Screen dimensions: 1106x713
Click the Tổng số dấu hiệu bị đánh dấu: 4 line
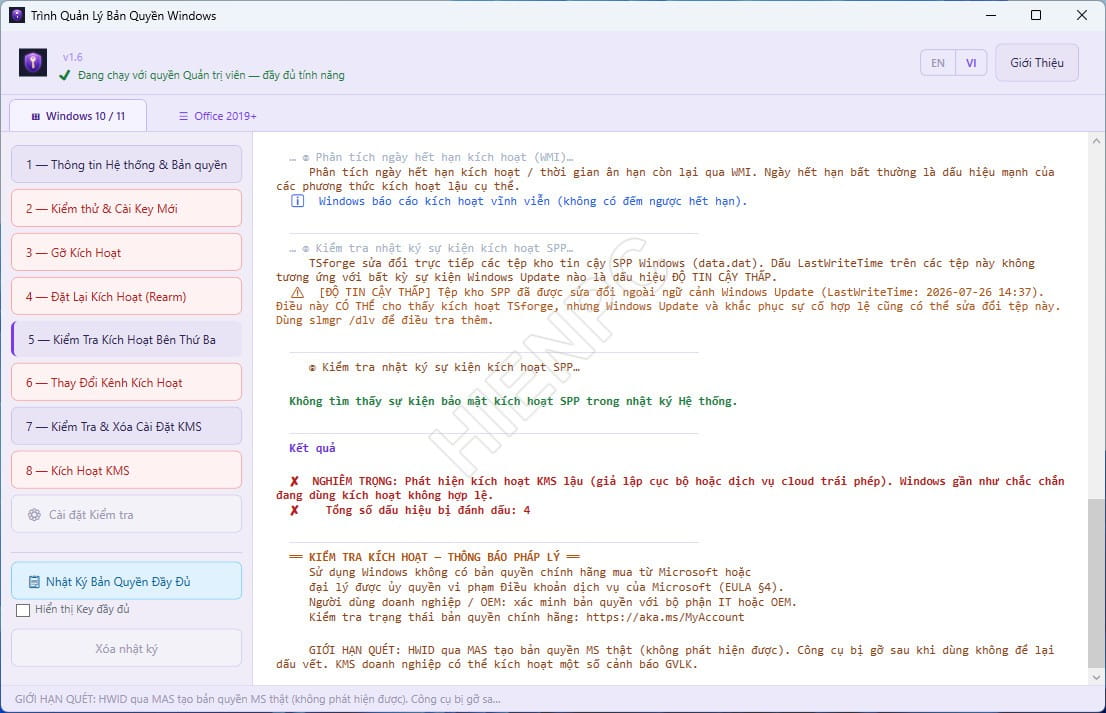(427, 510)
